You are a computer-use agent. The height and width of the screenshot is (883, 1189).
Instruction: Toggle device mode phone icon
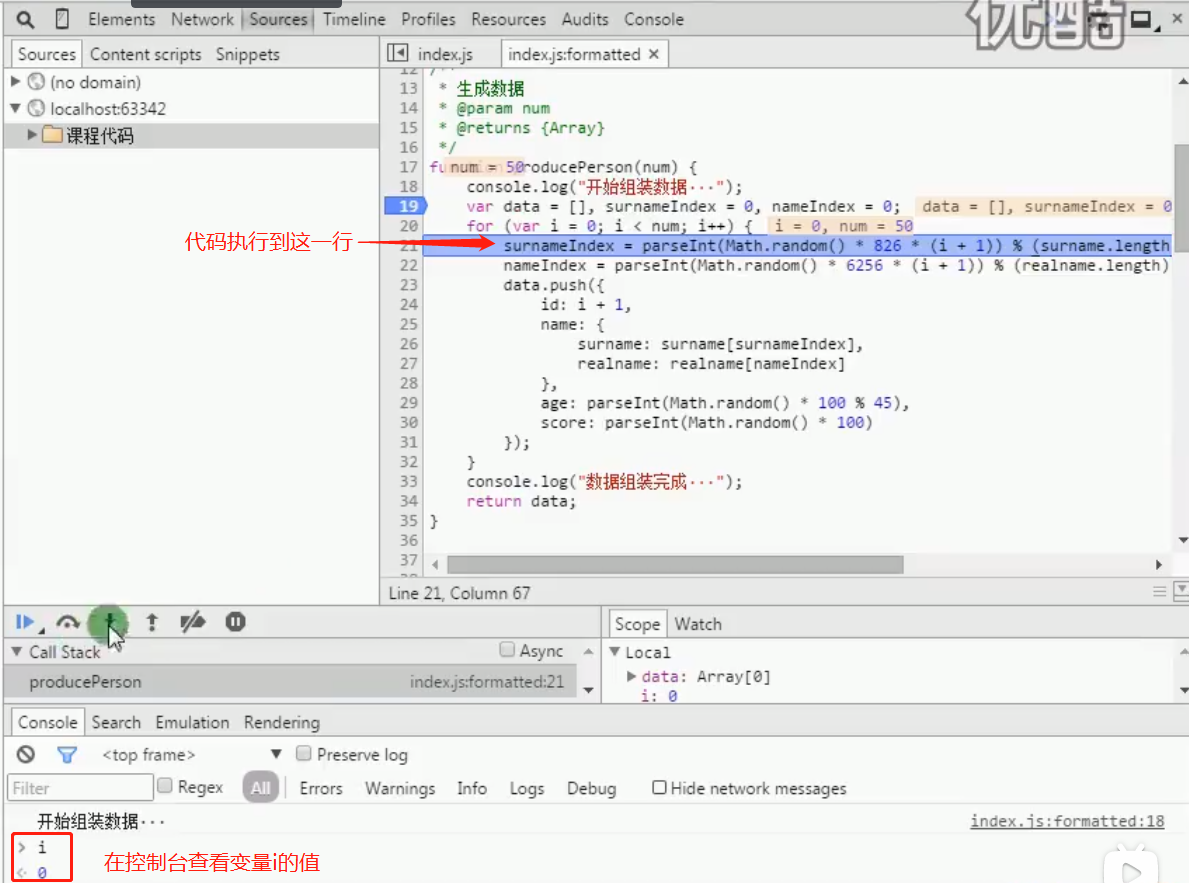(x=62, y=19)
